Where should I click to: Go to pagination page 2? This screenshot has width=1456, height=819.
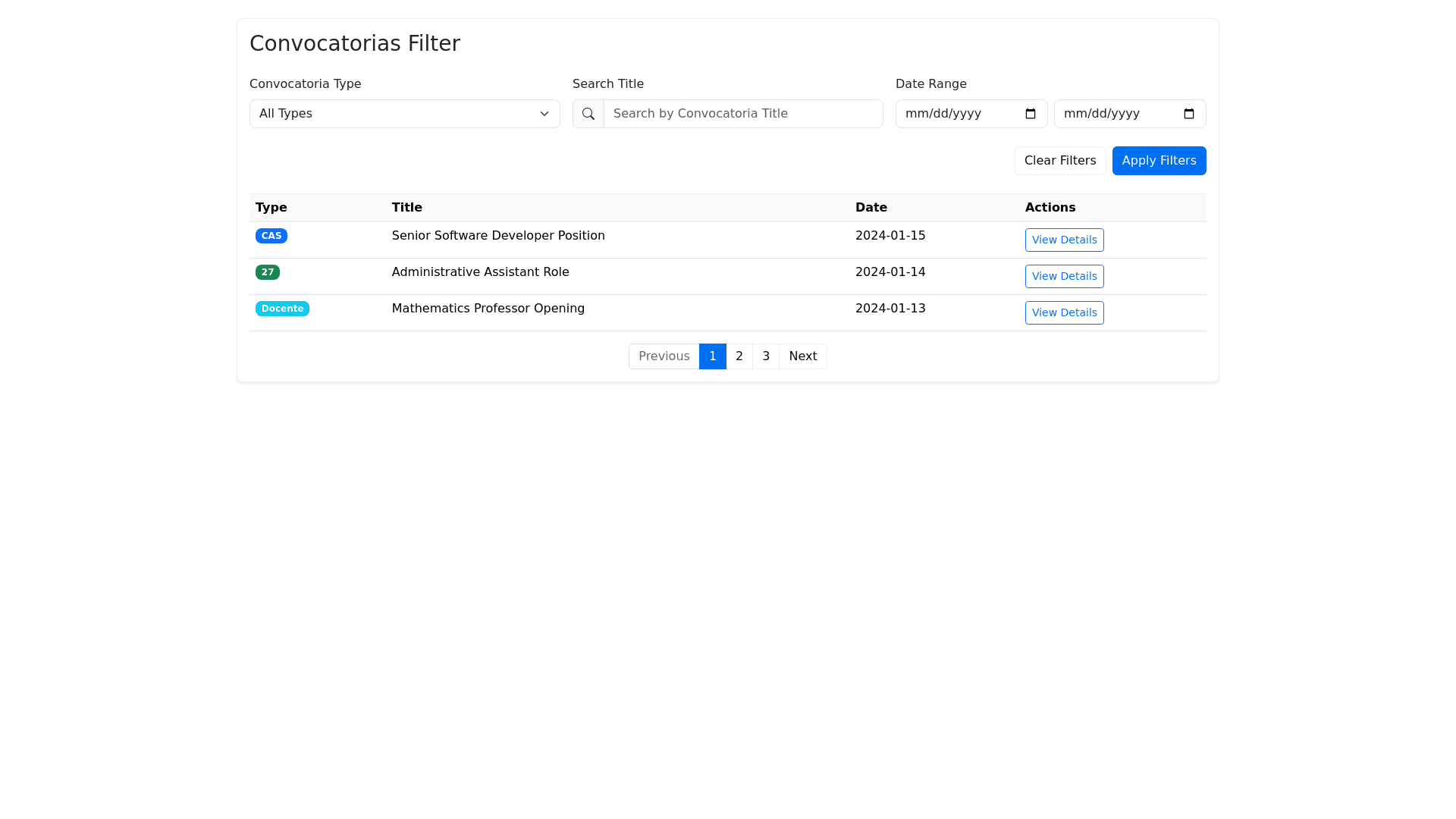pyautogui.click(x=739, y=356)
